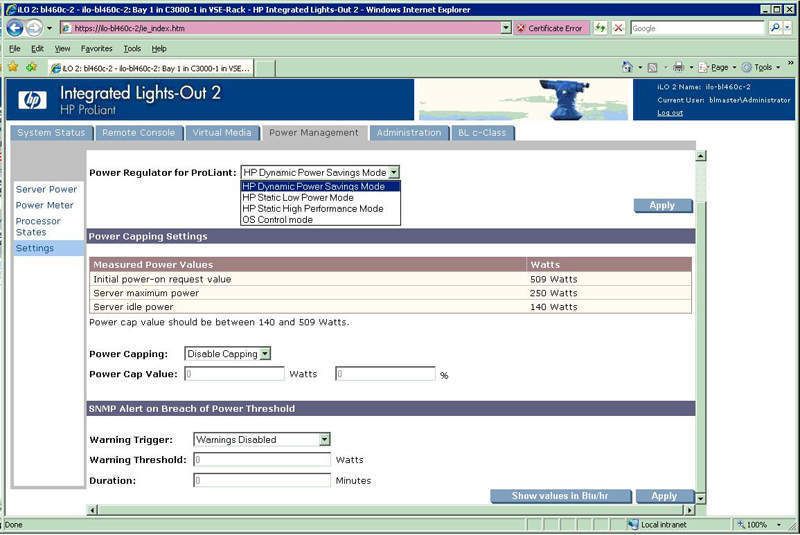The image size is (800, 535).
Task: Open Favorites Center star icon
Action: 13,67
